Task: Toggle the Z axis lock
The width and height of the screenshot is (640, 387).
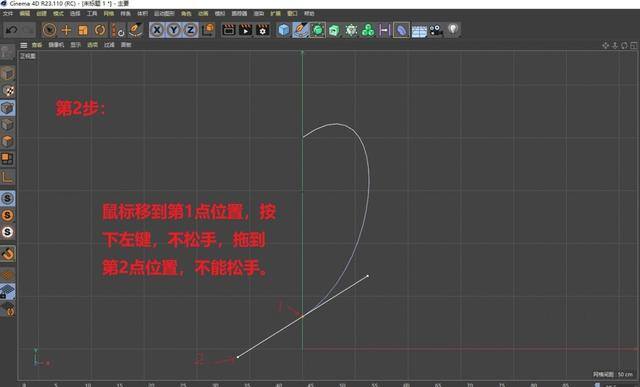Action: (x=190, y=30)
